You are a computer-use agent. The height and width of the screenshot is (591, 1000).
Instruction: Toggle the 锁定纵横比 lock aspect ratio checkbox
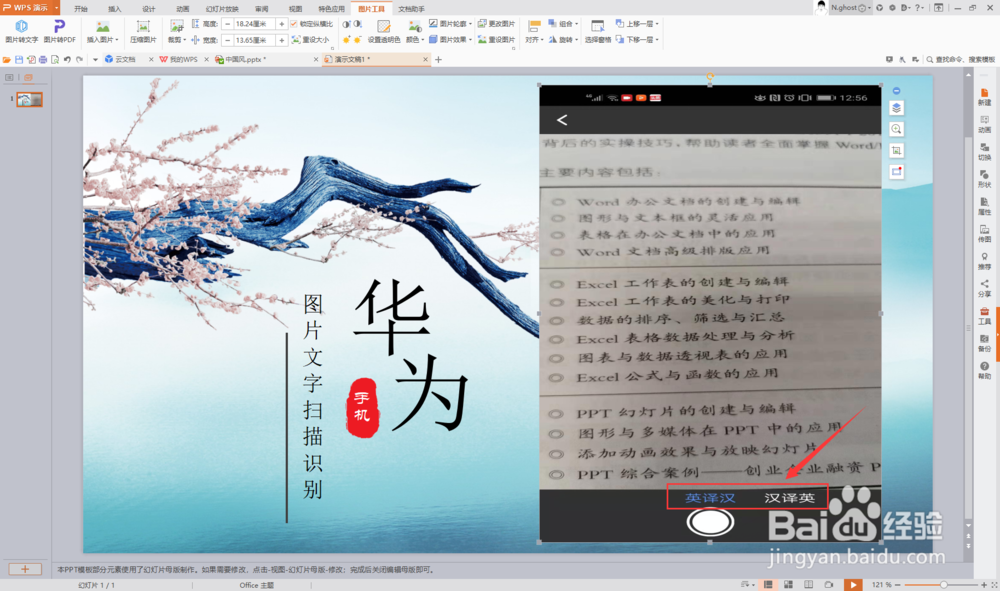point(294,24)
